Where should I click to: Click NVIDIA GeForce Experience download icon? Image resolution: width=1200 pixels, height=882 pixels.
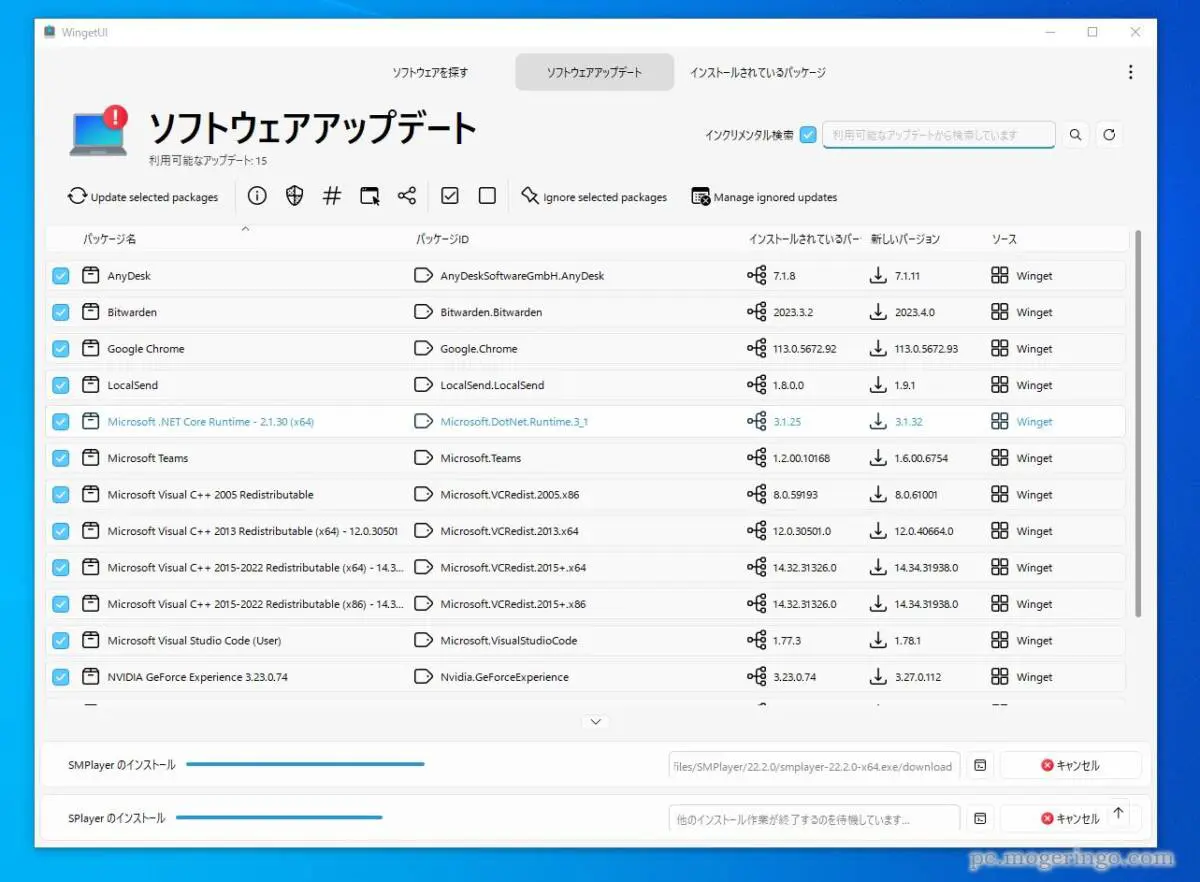click(878, 677)
